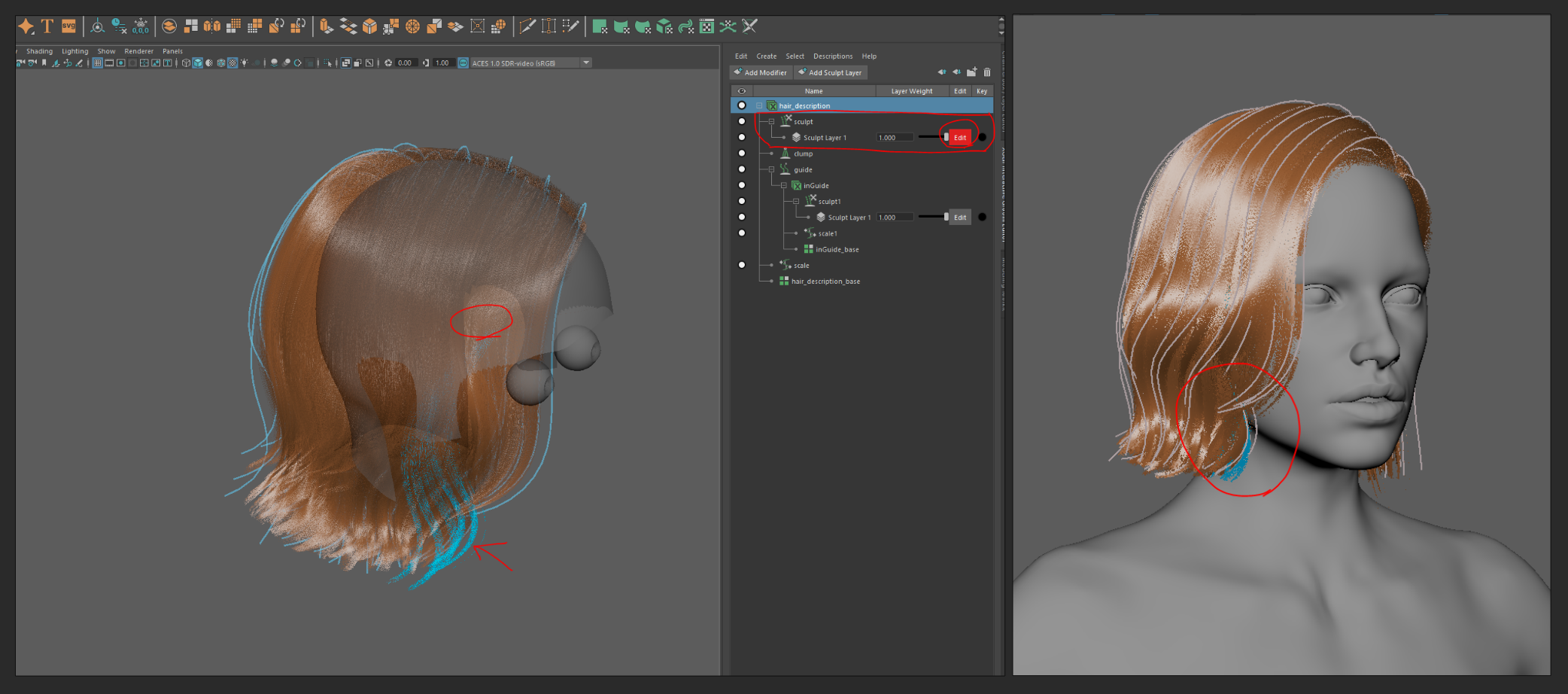Move modifier down with down-arrow icon
The height and width of the screenshot is (694, 1568).
point(956,72)
